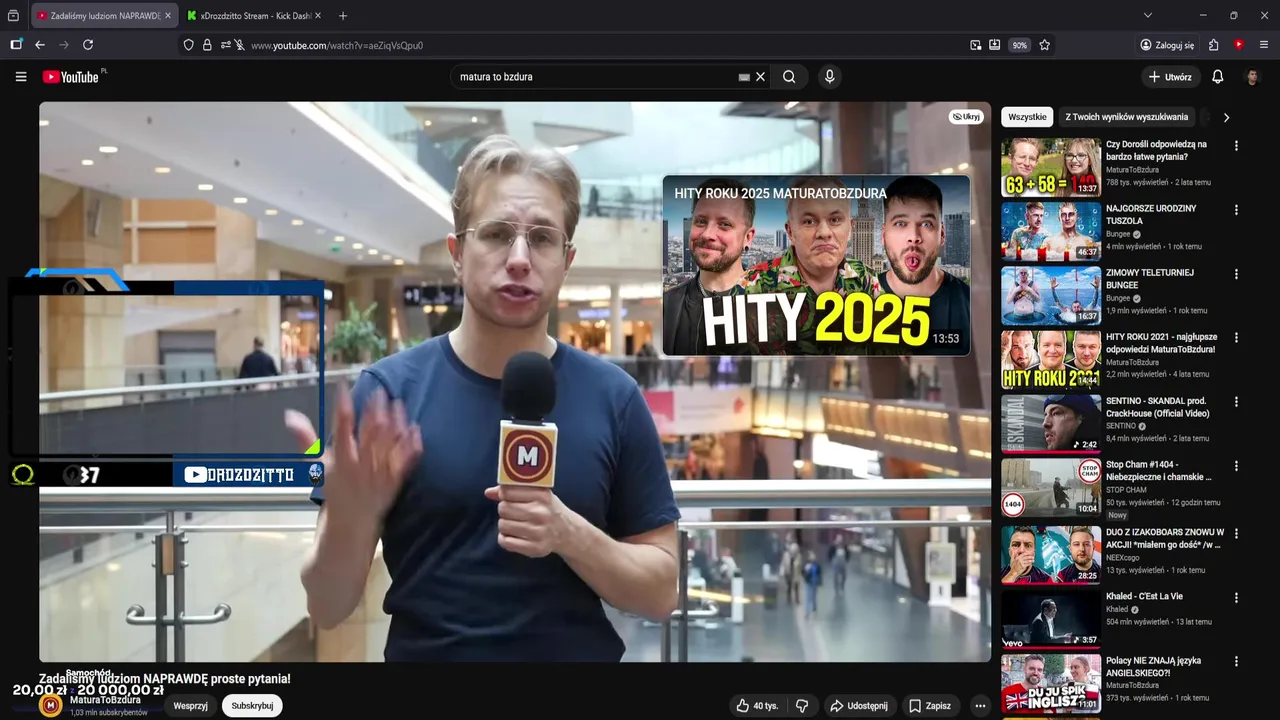Switch to xDrozdzitto Stream Kick tab

(x=256, y=16)
